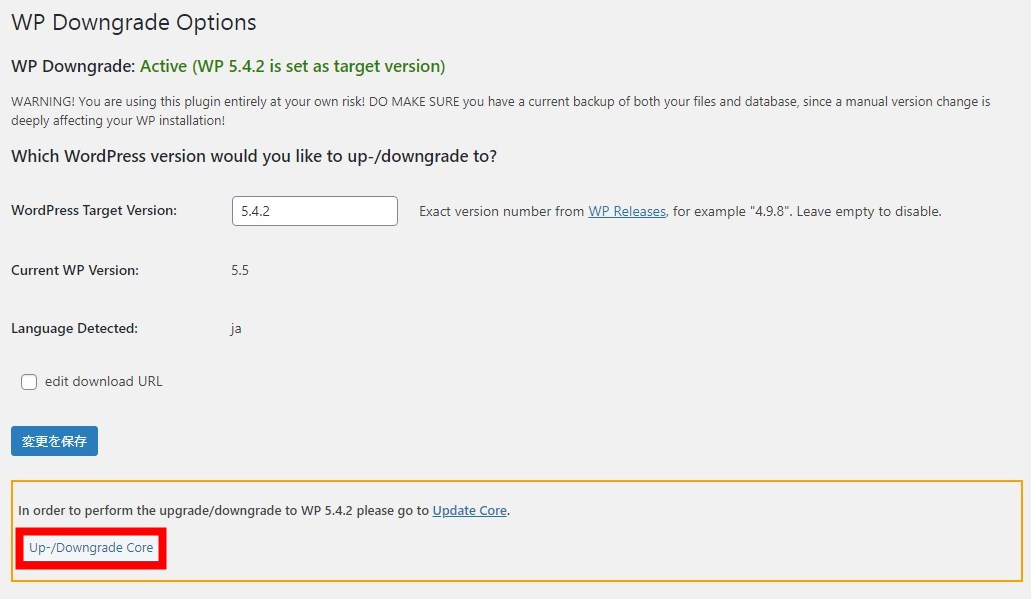
Task: Open the WP Releases link
Action: [x=627, y=212]
